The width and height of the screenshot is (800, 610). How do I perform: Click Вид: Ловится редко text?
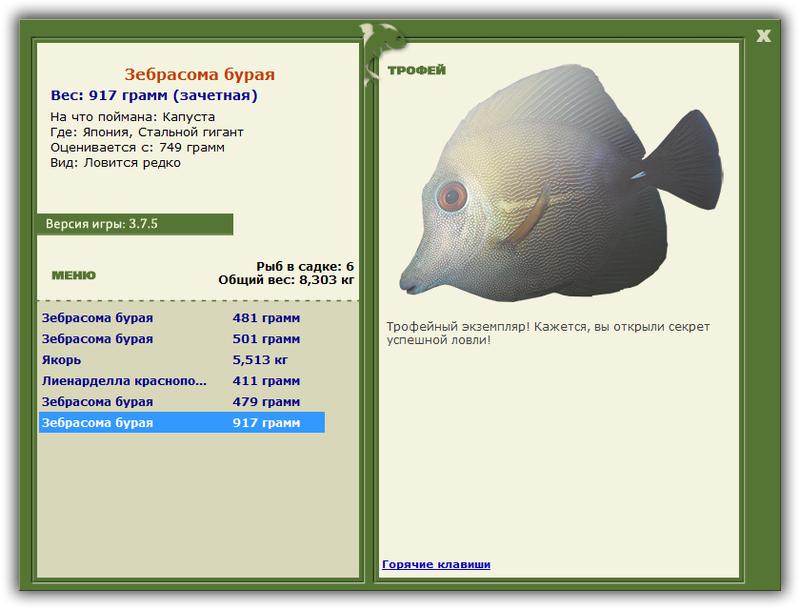click(x=115, y=163)
